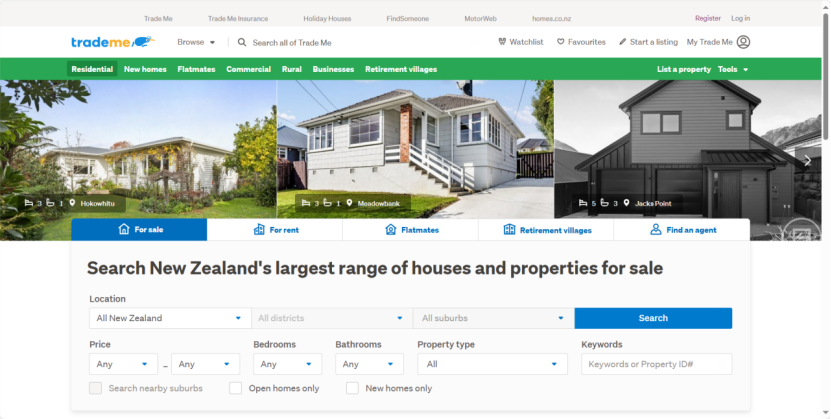
Task: Click the blue Search button
Action: click(x=653, y=318)
